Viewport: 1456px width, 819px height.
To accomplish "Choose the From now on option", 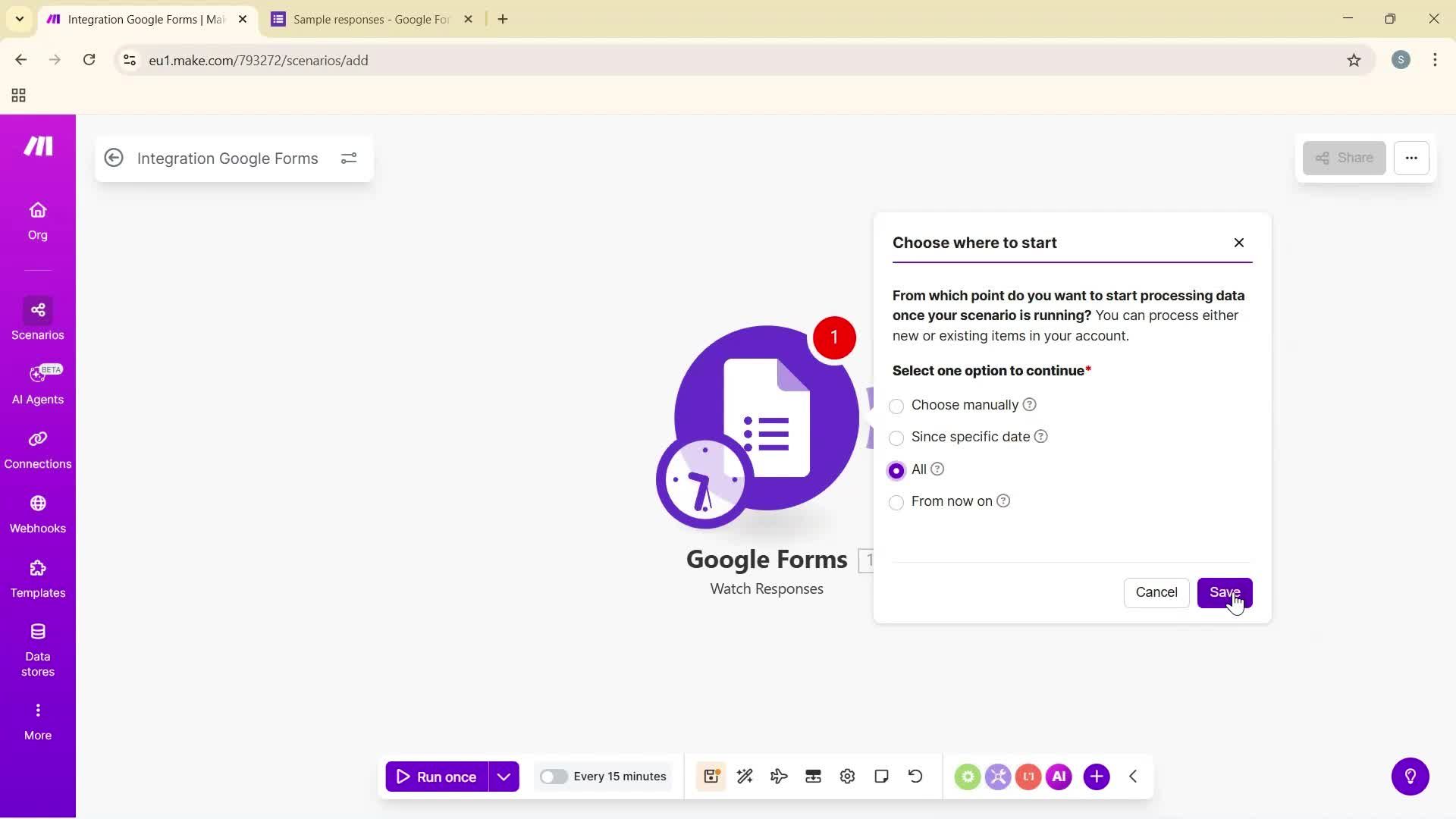I will click(896, 502).
